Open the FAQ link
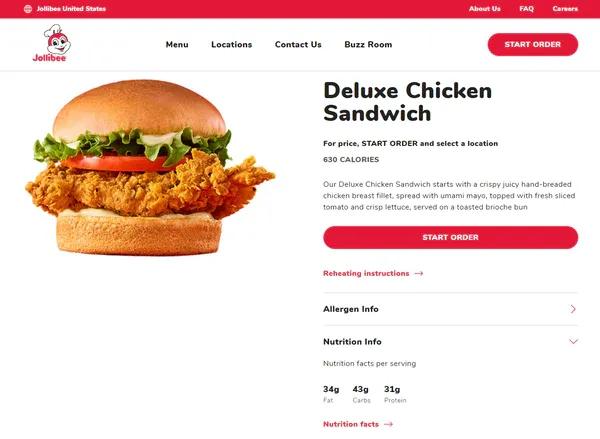Viewport: 600px width, 439px height. (526, 9)
